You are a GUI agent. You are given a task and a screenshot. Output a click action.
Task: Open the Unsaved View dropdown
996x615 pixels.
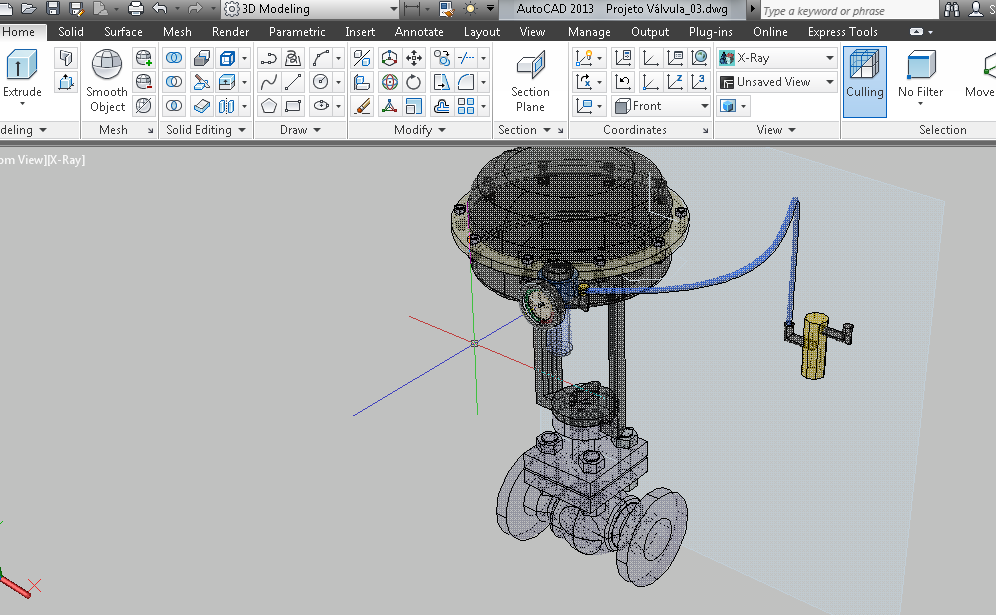click(829, 82)
